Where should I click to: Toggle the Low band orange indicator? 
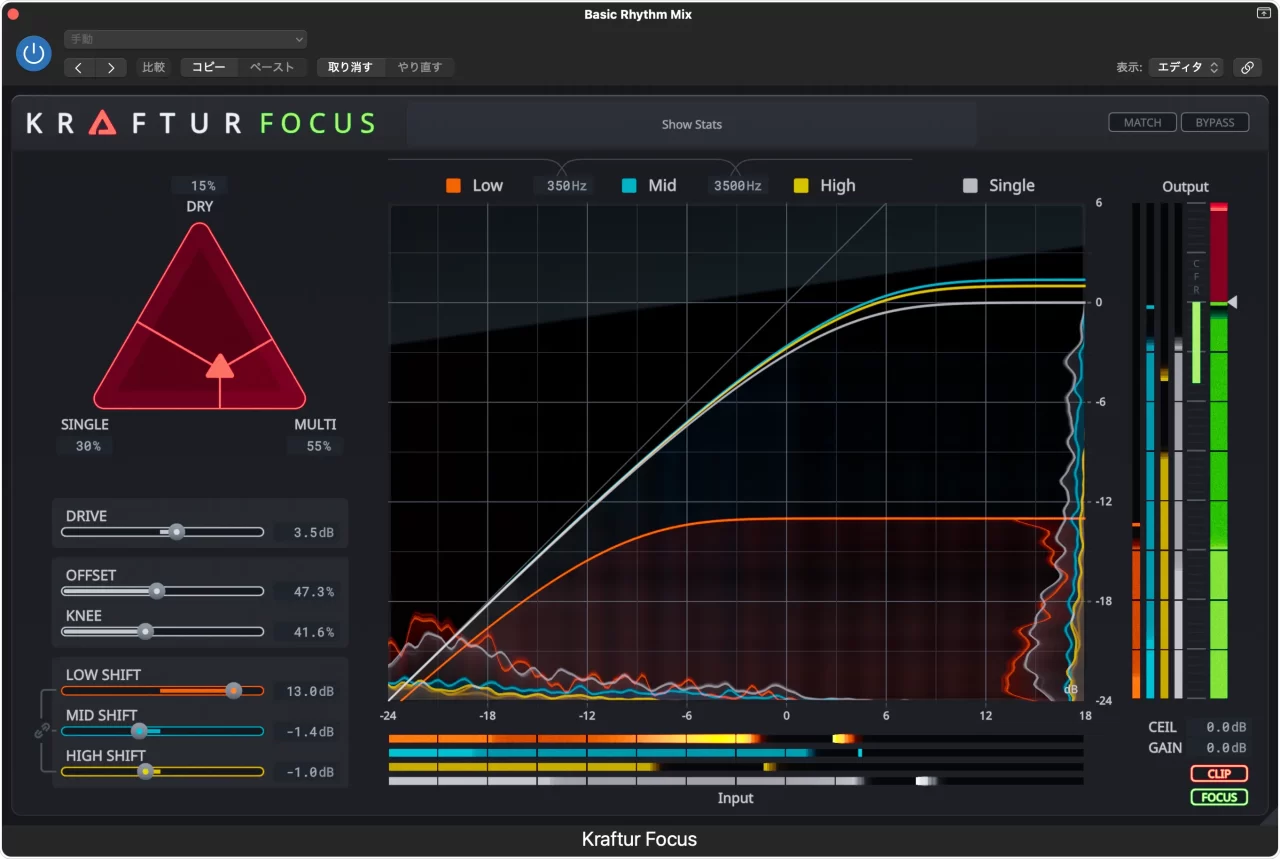454,186
